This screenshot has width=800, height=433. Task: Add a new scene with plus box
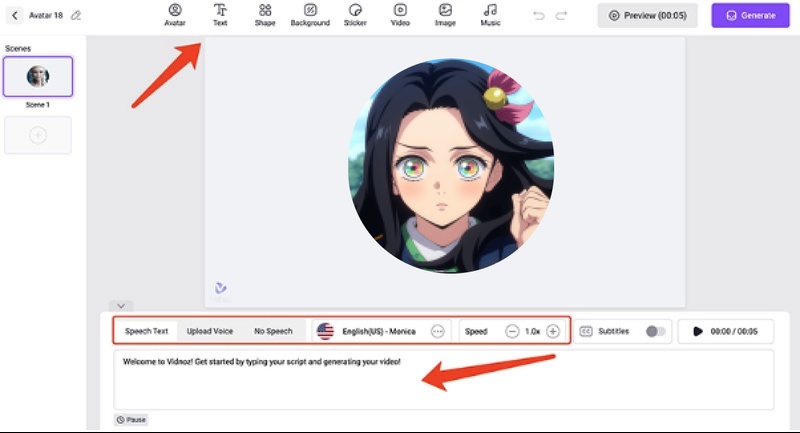pyautogui.click(x=38, y=135)
